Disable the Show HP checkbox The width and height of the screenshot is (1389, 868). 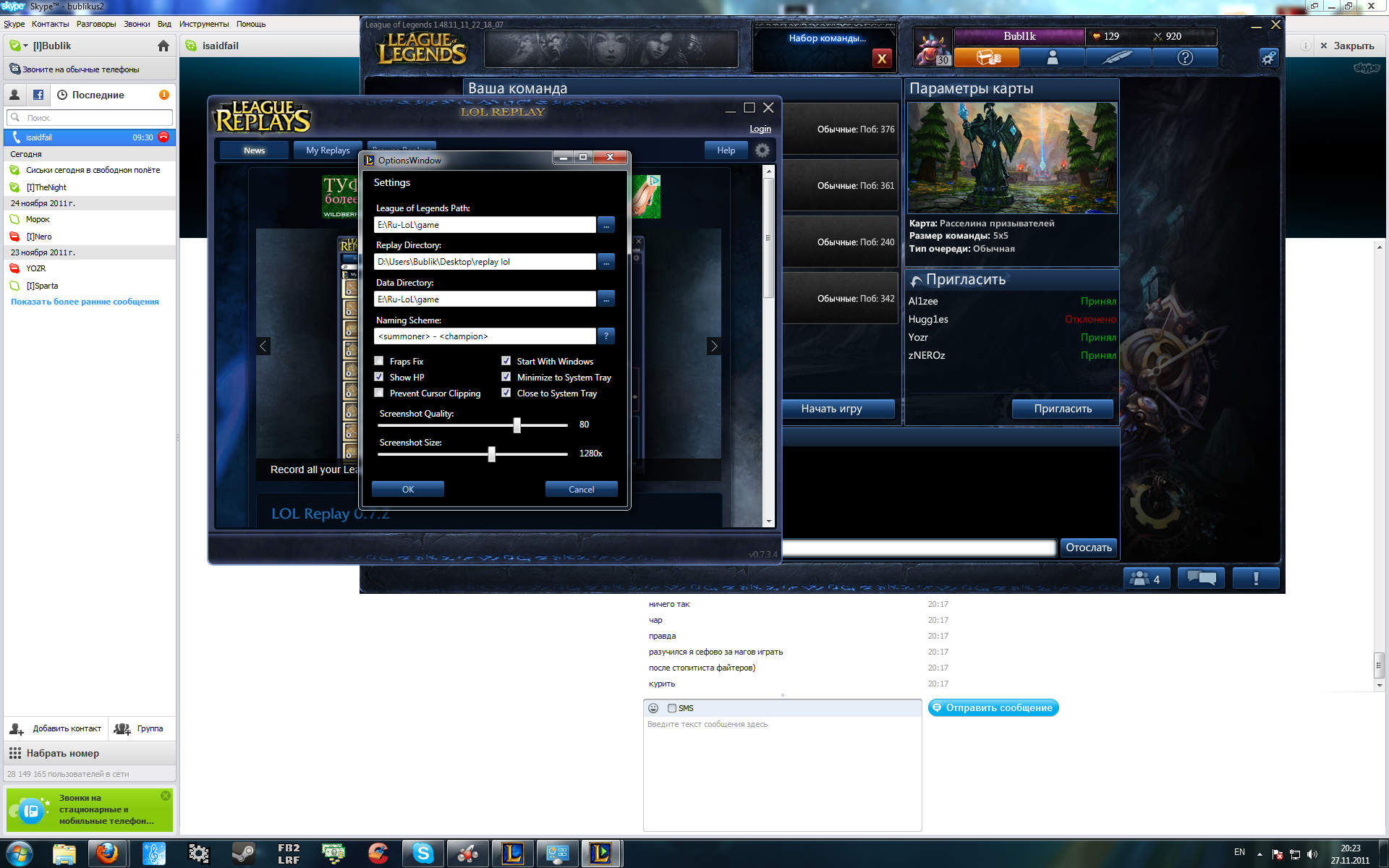[379, 377]
